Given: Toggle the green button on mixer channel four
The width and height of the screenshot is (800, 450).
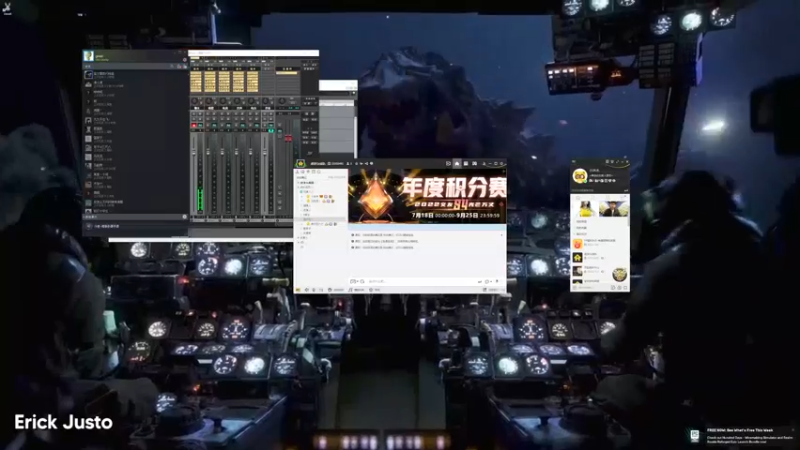Looking at the screenshot, I should 243,125.
